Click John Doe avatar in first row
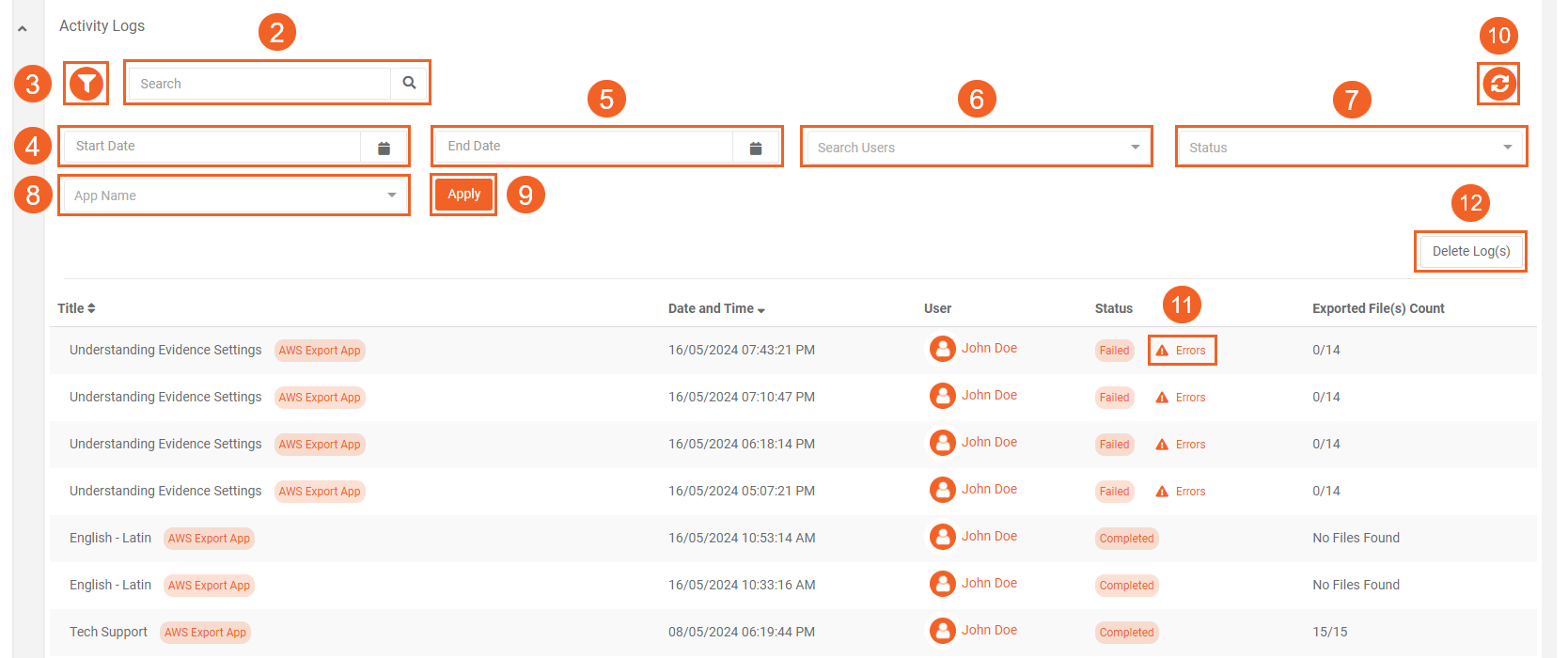The width and height of the screenshot is (1568, 658). coord(942,349)
